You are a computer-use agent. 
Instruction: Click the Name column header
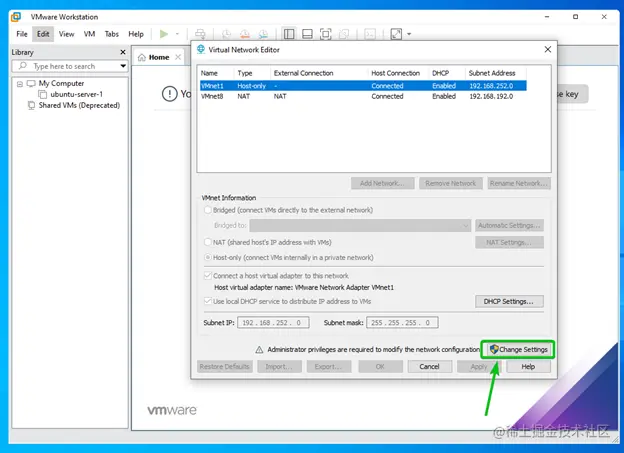click(x=216, y=73)
